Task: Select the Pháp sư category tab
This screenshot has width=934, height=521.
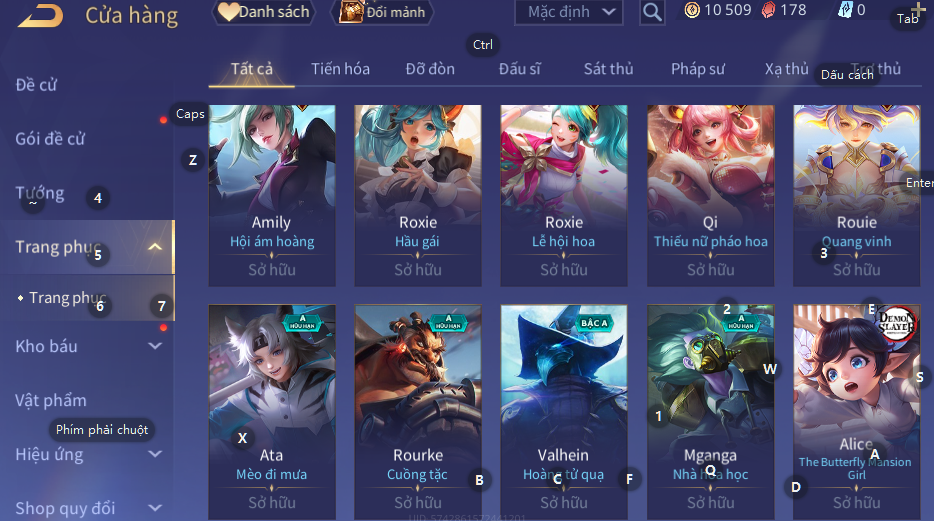Action: [x=698, y=69]
